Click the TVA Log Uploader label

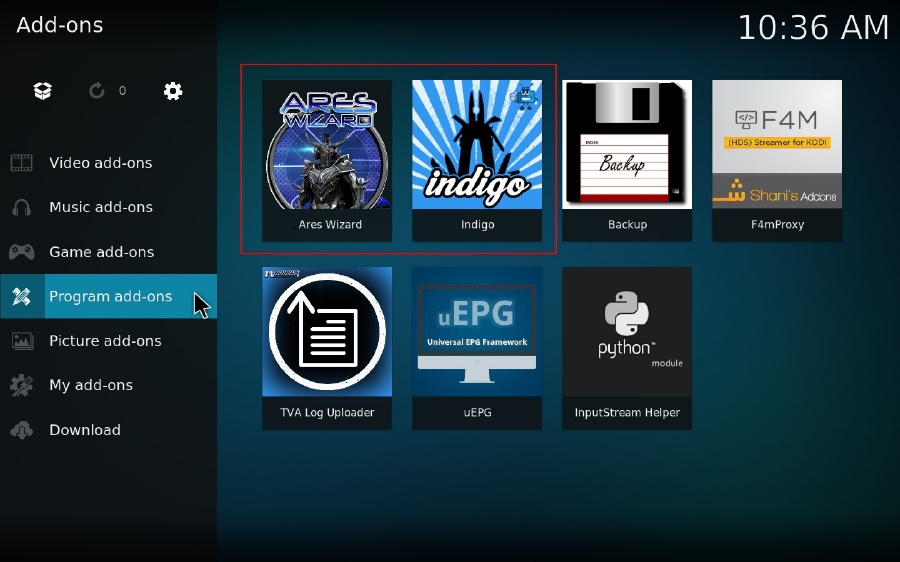pyautogui.click(x=327, y=412)
